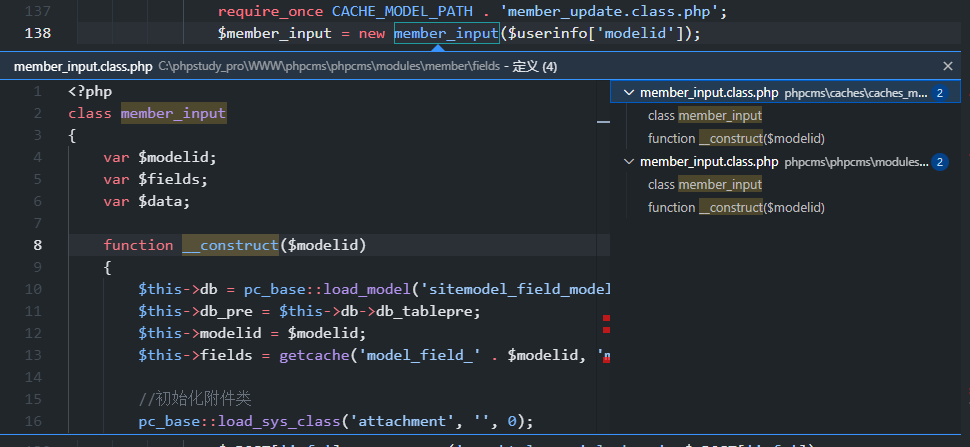Click line number 137 in the main editor
The image size is (970, 447).
tap(38, 11)
